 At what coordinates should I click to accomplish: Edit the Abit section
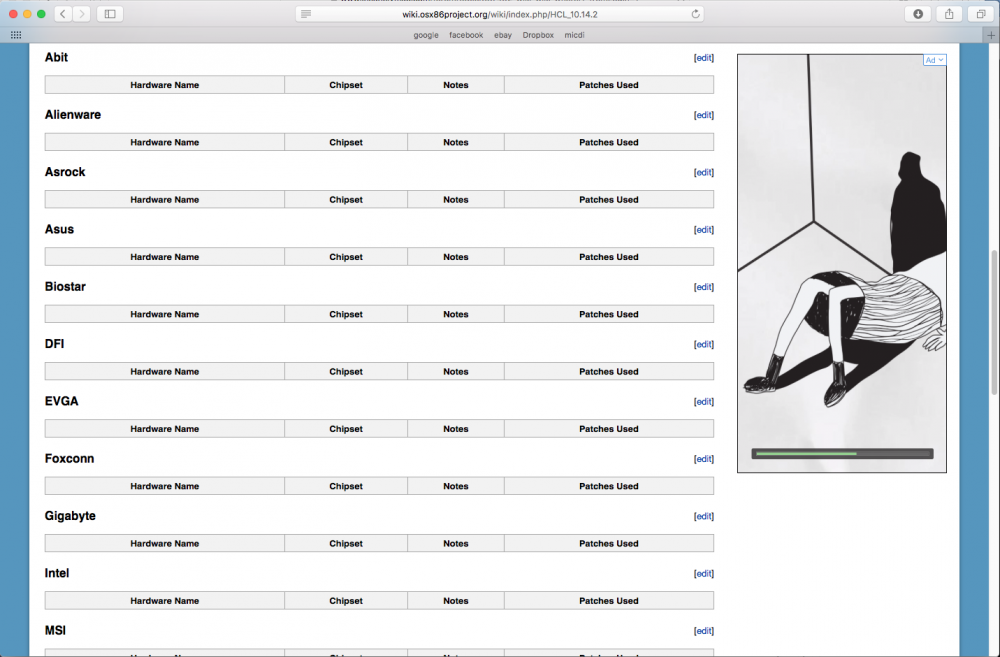703,58
